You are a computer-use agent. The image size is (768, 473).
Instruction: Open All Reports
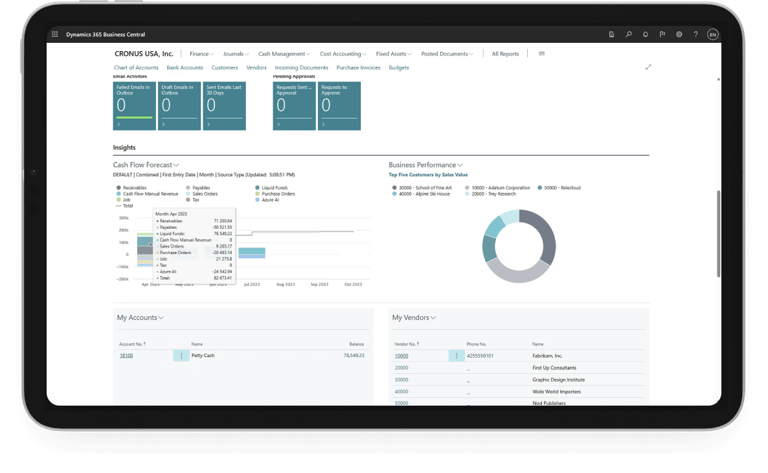click(x=505, y=54)
